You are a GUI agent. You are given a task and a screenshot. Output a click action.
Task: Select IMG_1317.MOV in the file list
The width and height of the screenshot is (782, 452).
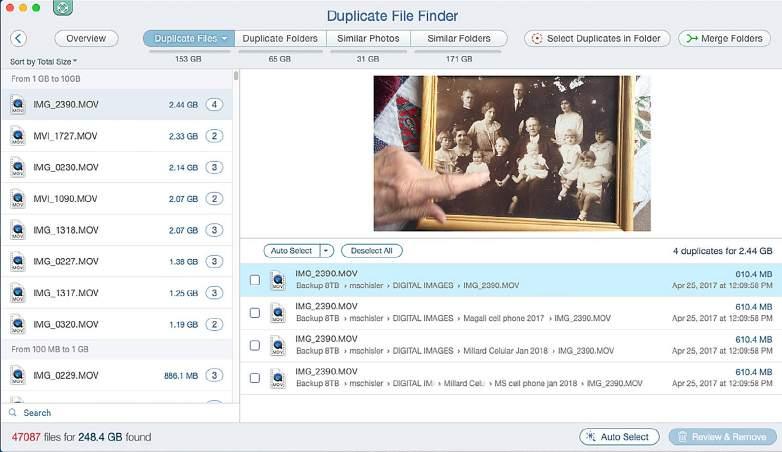pos(117,293)
